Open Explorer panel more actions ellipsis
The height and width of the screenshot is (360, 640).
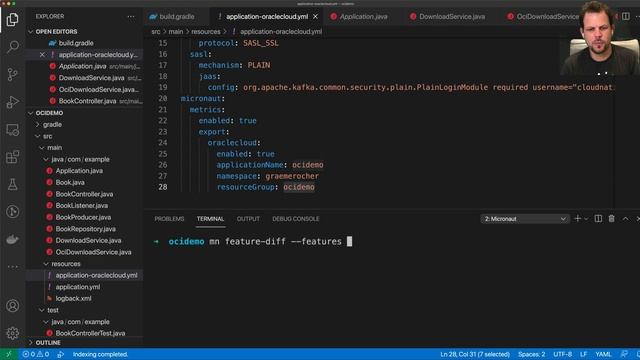(131, 17)
